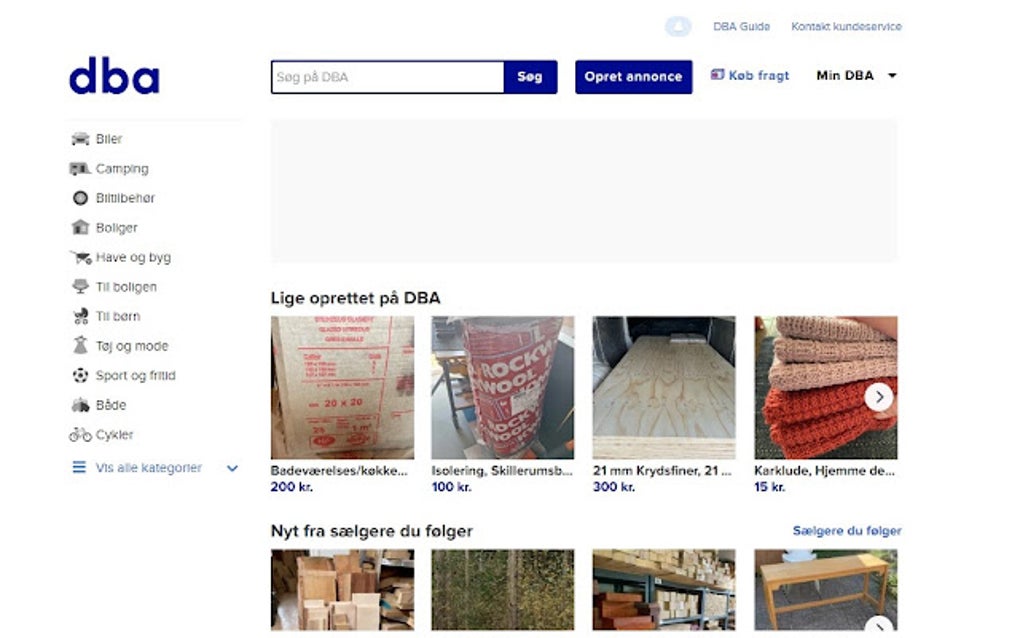Select the Camping caravan icon
1020x638 pixels.
(x=79, y=168)
